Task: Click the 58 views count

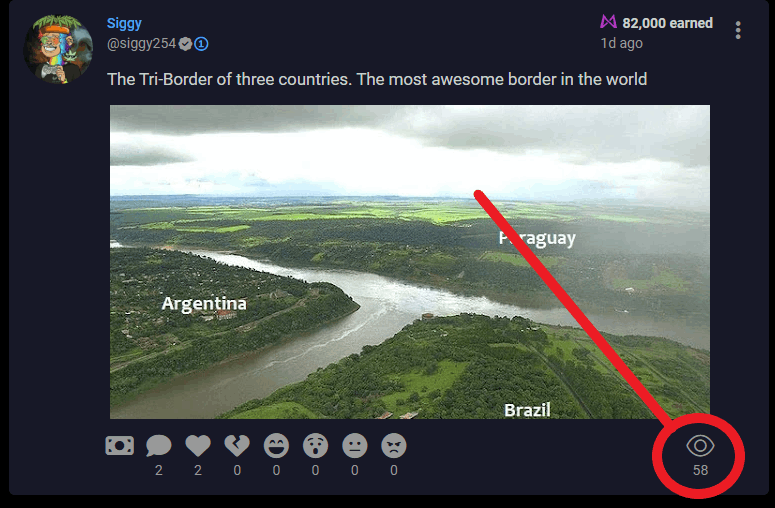Action: 700,470
